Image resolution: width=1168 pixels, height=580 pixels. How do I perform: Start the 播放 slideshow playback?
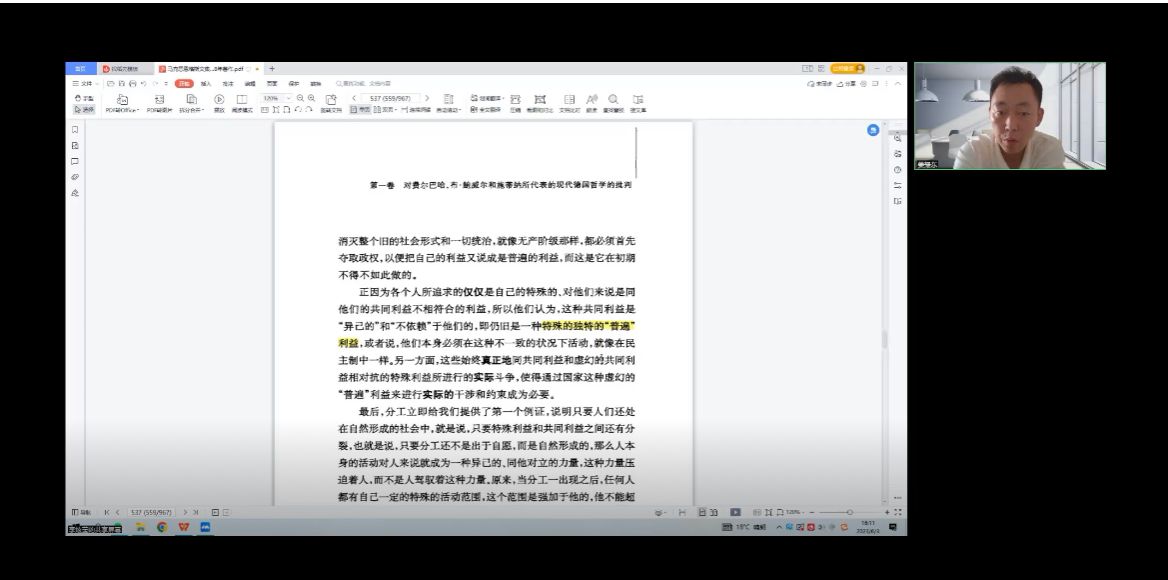coord(218,103)
